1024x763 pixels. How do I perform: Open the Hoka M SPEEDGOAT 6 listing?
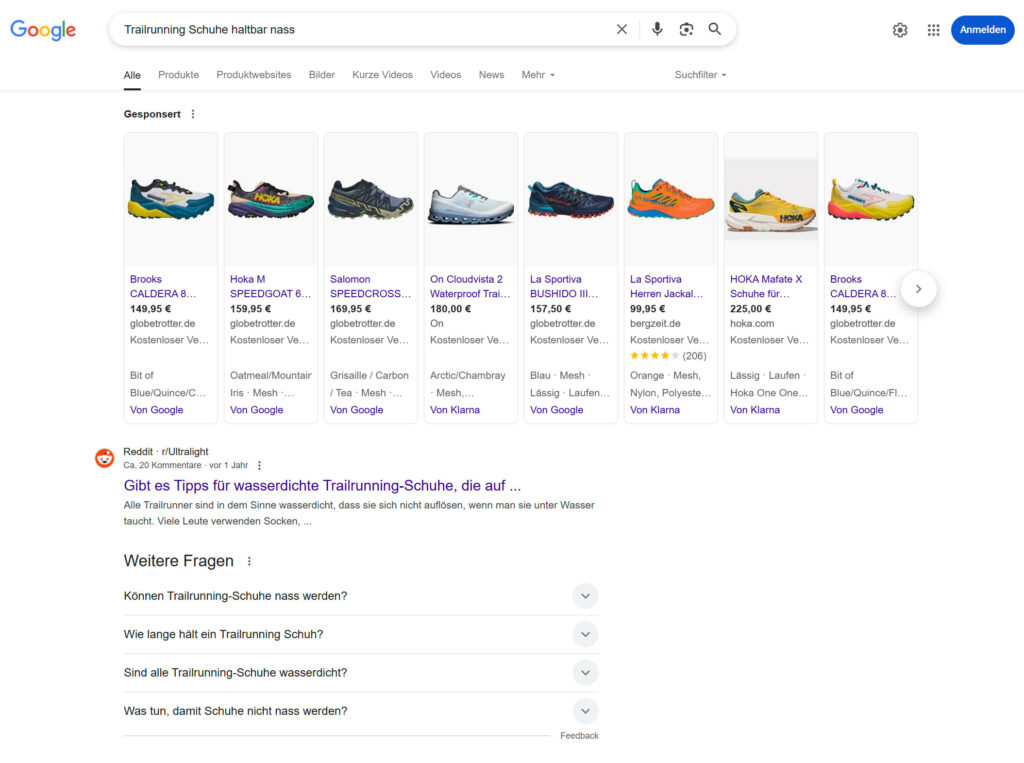click(270, 286)
